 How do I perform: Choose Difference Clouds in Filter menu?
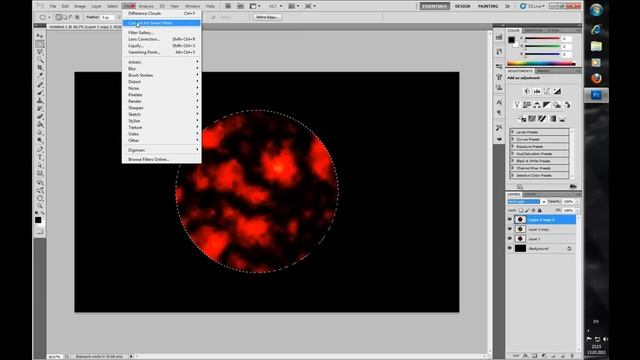tap(162, 13)
